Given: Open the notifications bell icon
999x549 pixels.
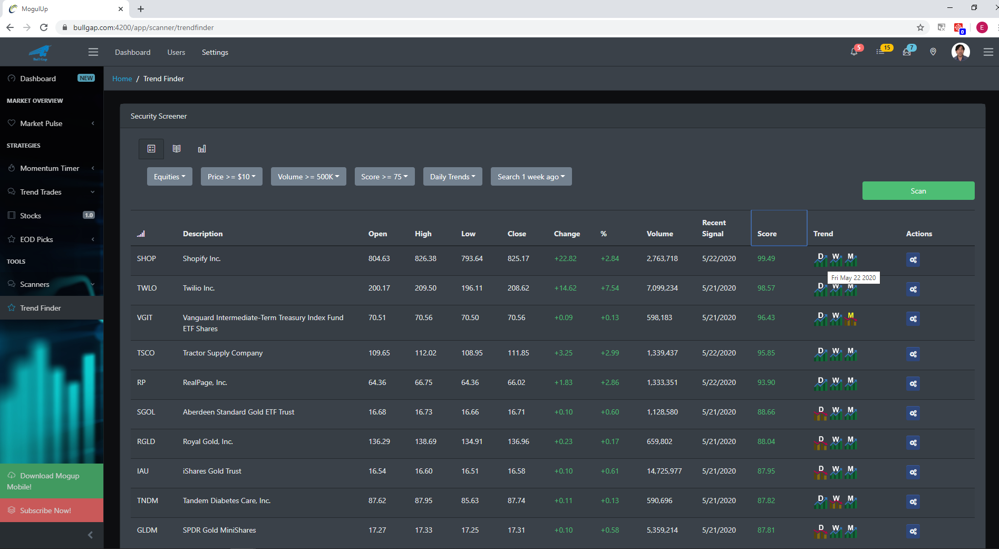Looking at the screenshot, I should pyautogui.click(x=854, y=52).
